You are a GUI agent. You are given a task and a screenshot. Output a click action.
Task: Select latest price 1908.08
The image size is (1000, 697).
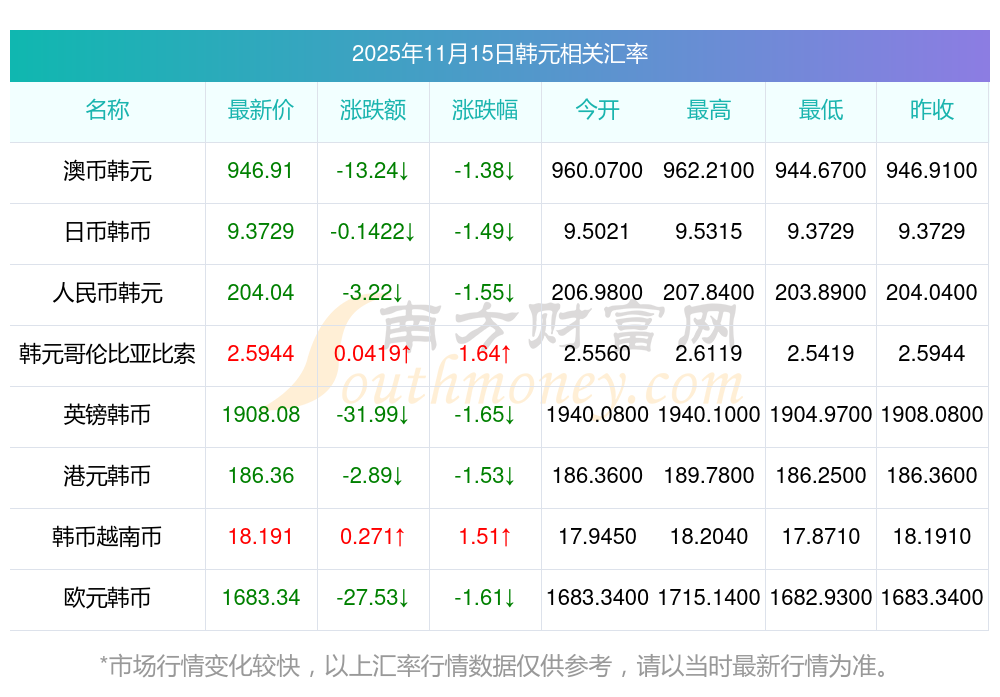click(x=261, y=415)
